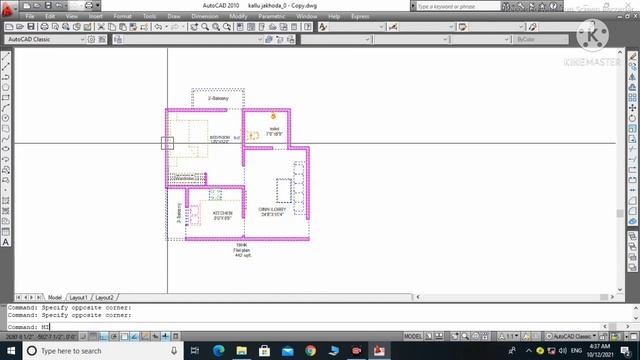Screen dimensions: 640x360
Task: Open the Parametric menu
Action: 271,16
